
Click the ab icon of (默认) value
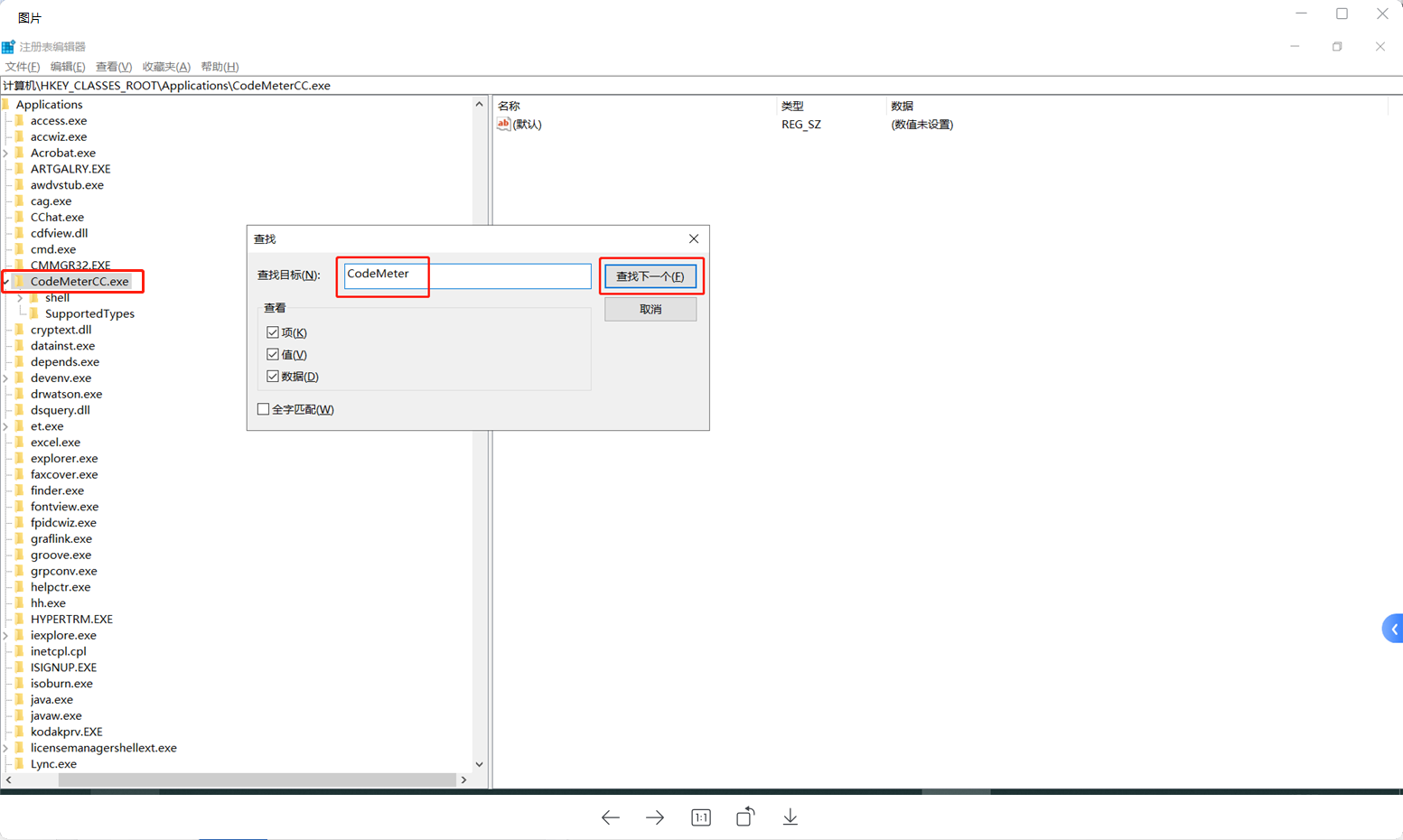503,124
